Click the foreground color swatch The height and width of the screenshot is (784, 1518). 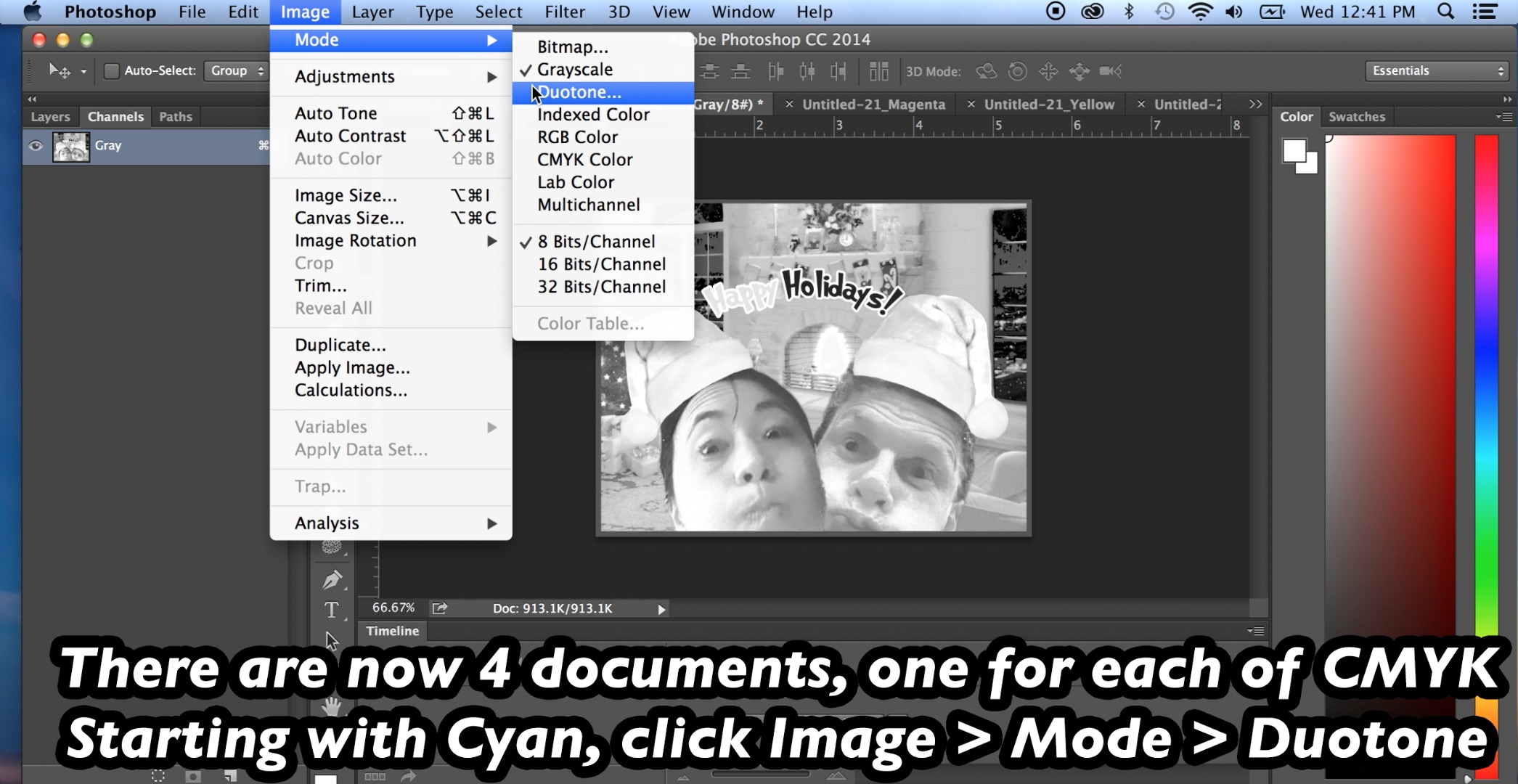1293,151
